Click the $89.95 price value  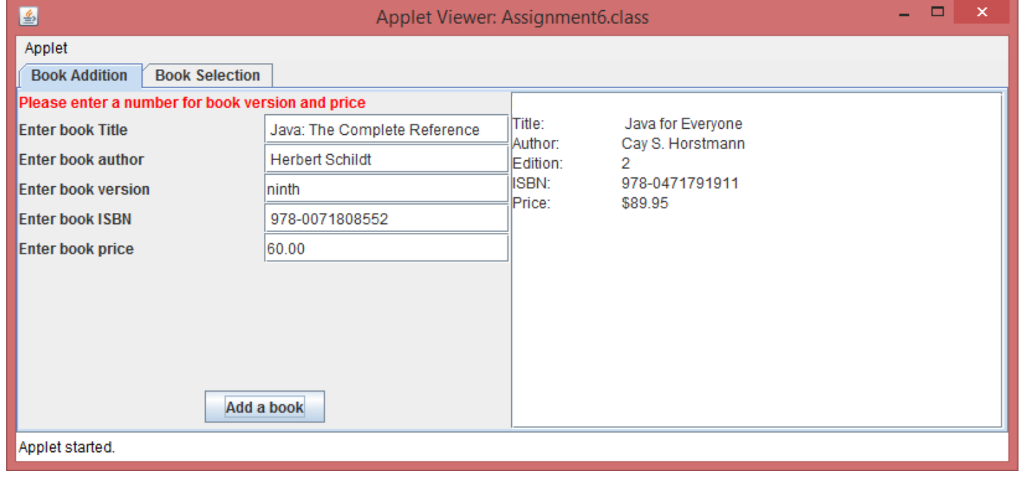click(645, 203)
